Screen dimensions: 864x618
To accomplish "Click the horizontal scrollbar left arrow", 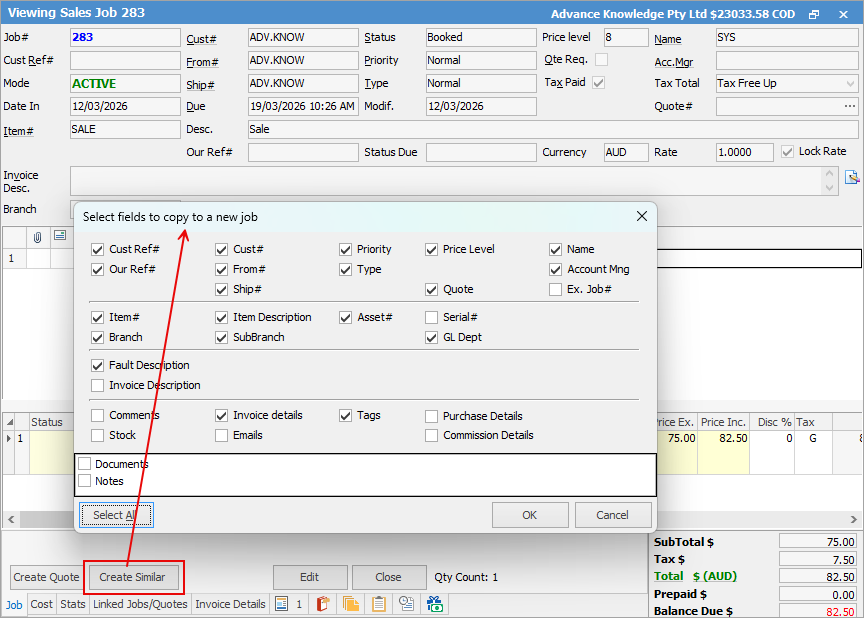I will tap(11, 519).
